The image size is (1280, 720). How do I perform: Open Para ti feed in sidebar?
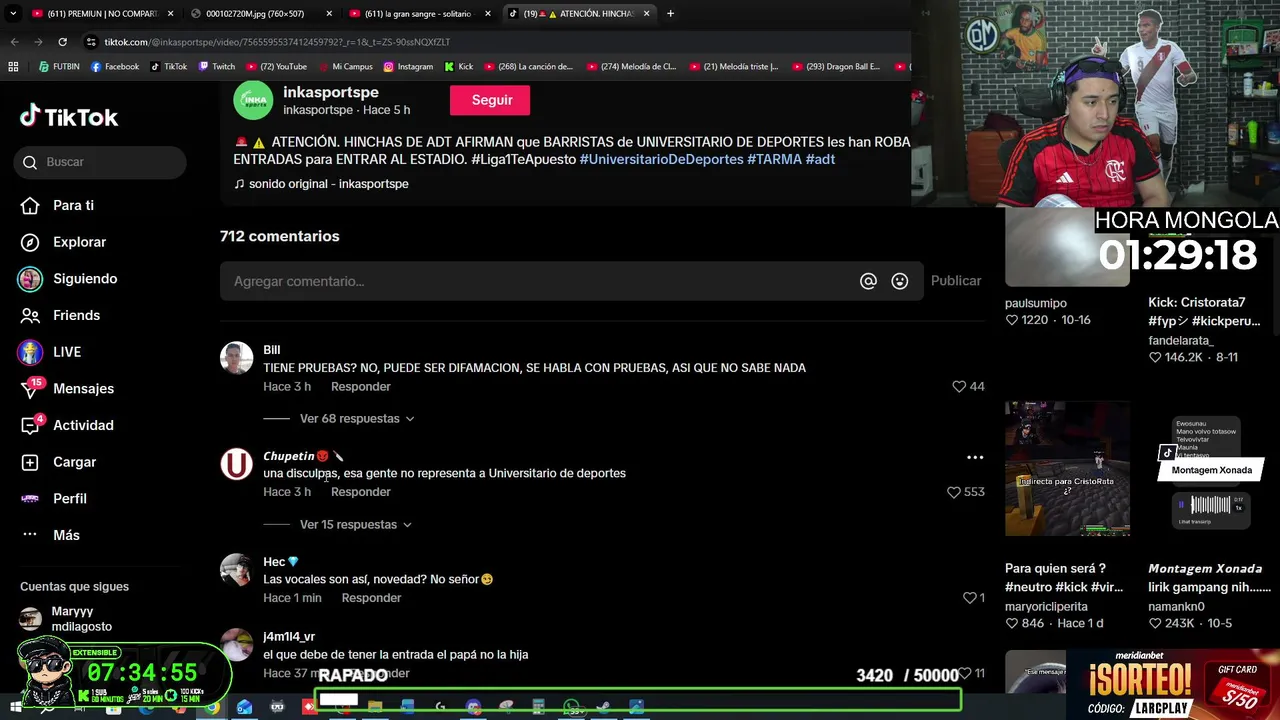(x=57, y=205)
